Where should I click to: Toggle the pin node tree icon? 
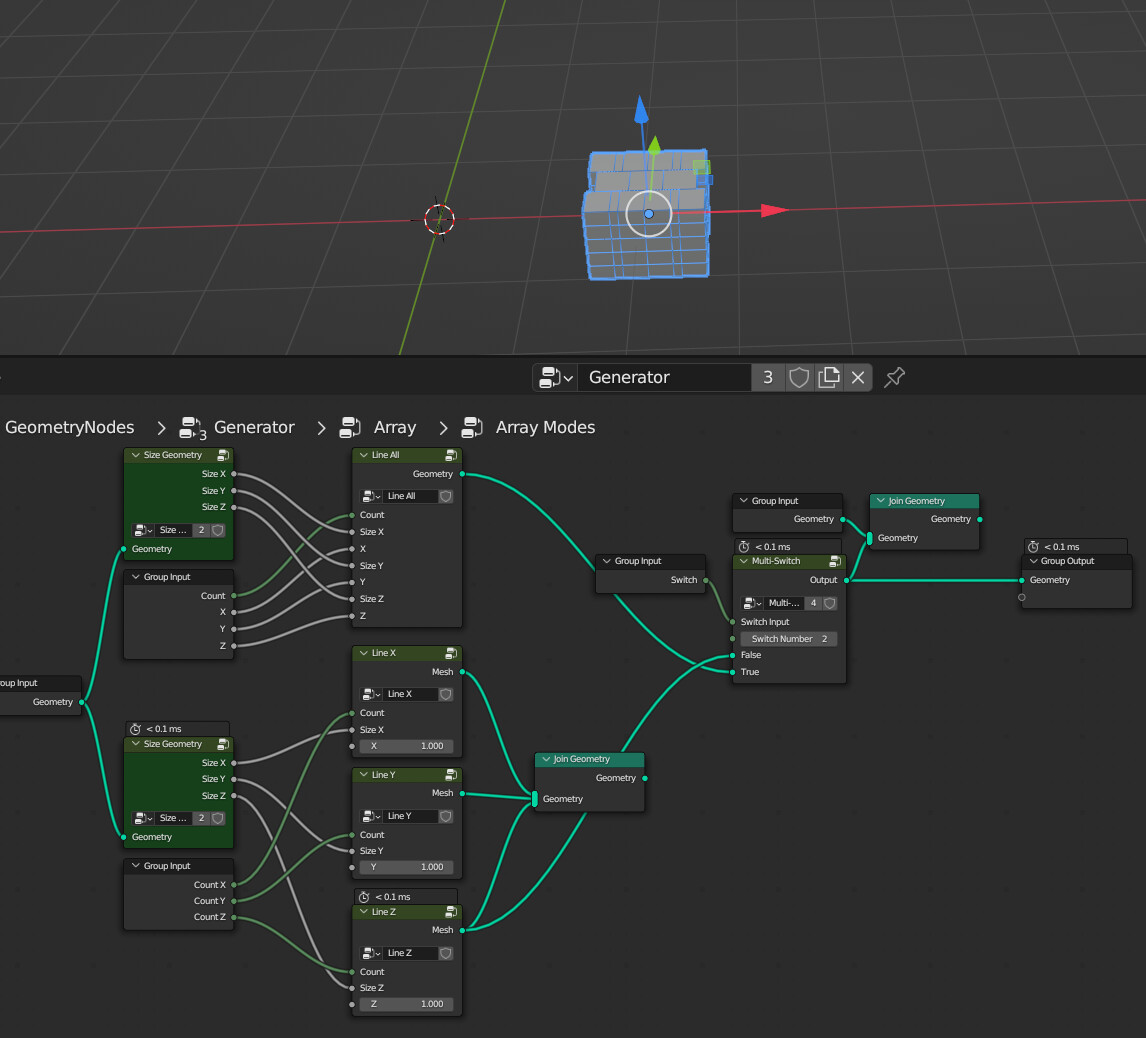(x=895, y=377)
